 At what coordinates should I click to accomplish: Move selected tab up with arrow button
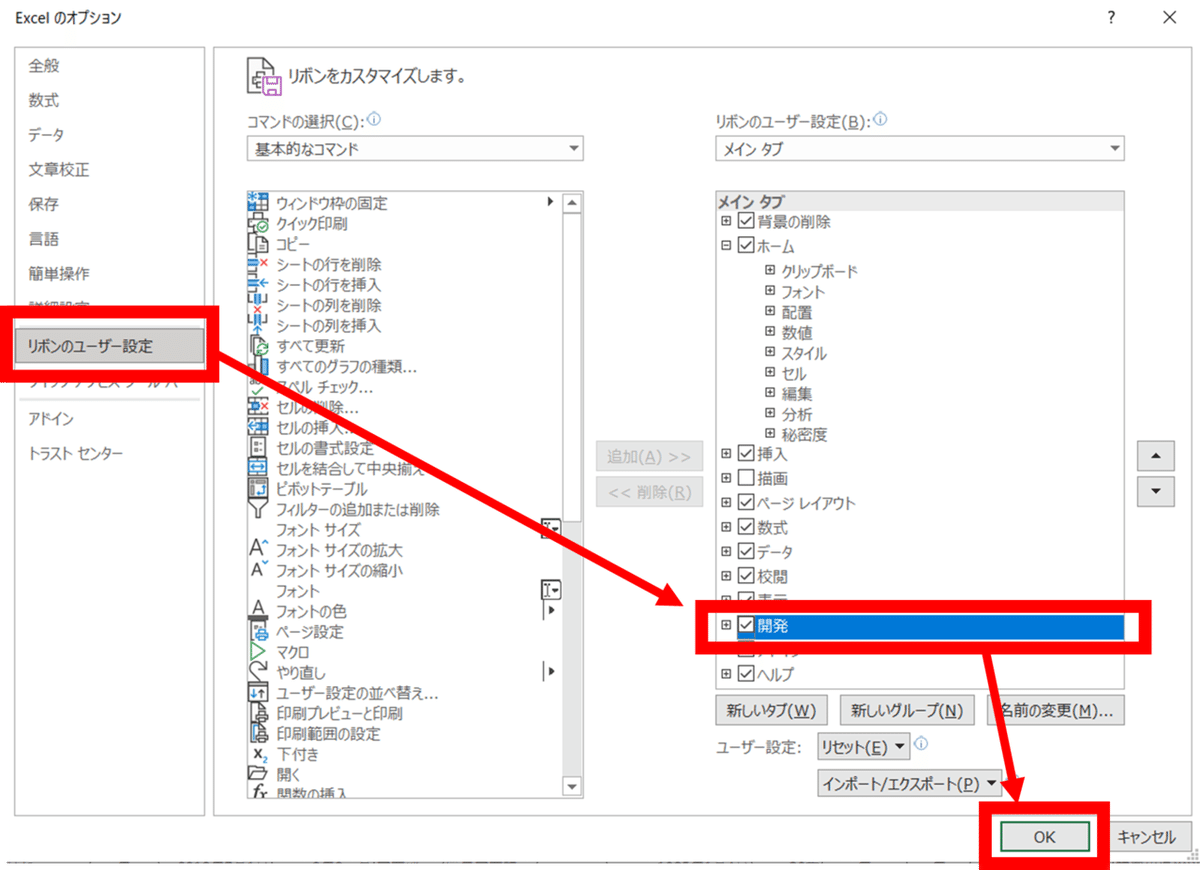1156,455
